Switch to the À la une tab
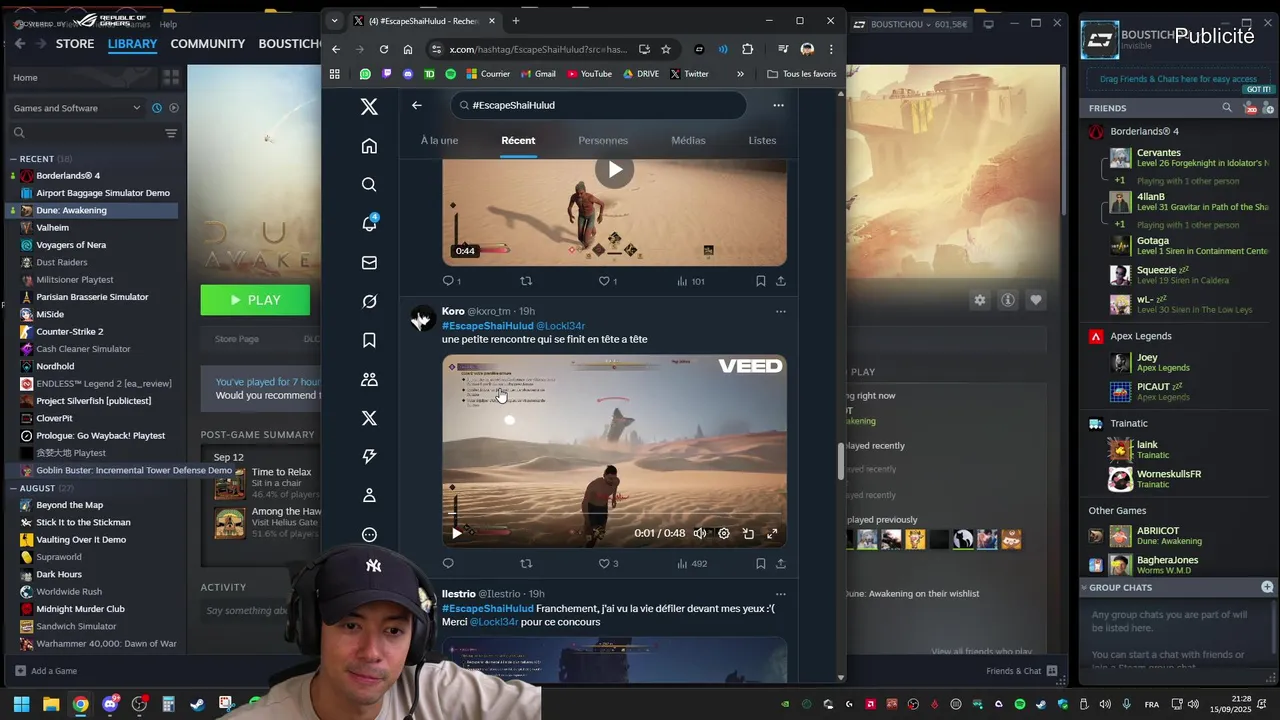Viewport: 1280px width, 720px height. pos(439,140)
